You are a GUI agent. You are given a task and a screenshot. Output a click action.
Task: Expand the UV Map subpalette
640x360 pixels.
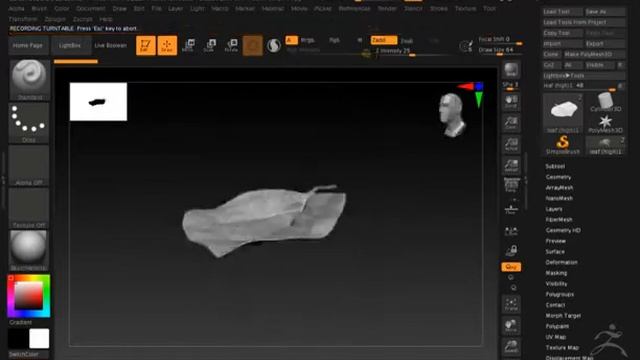pyautogui.click(x=556, y=337)
